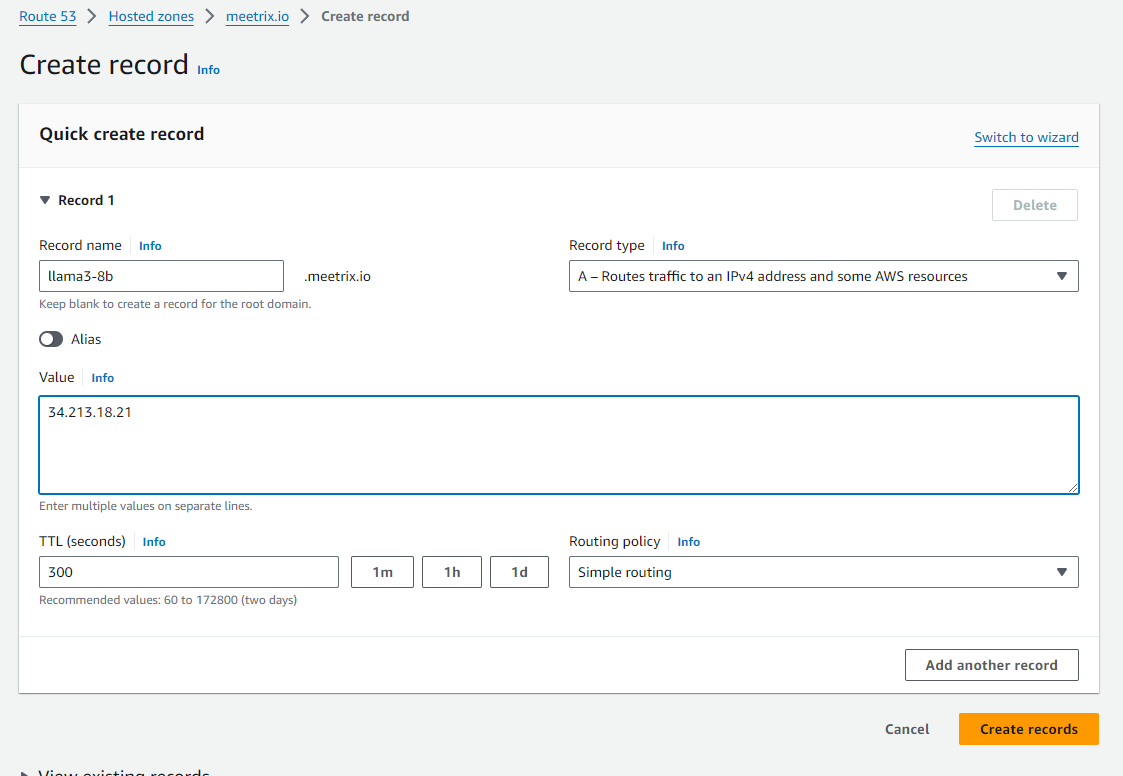This screenshot has height=776, width=1123.
Task: Open the Routing policy dropdown
Action: (x=824, y=572)
